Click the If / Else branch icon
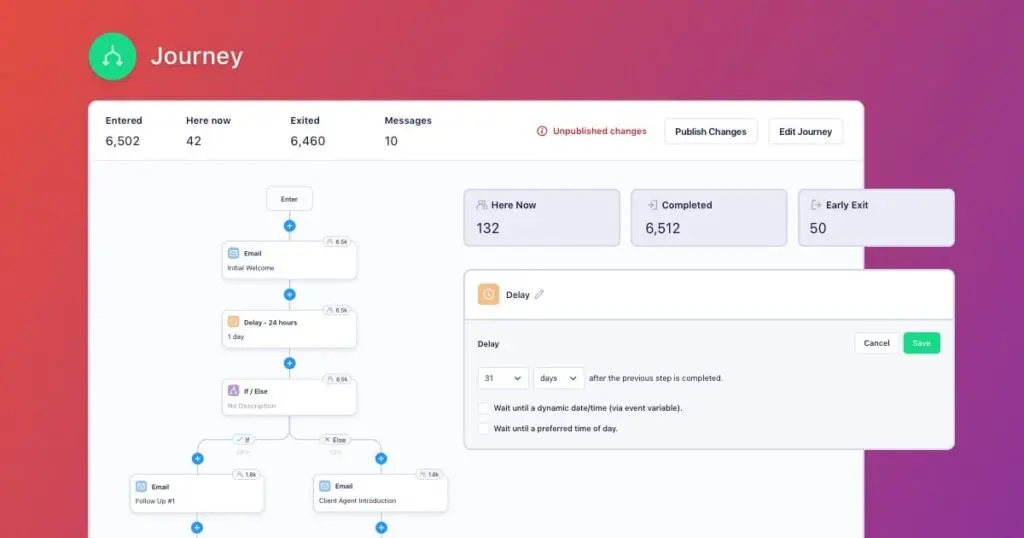This screenshot has height=538, width=1024. 233,390
